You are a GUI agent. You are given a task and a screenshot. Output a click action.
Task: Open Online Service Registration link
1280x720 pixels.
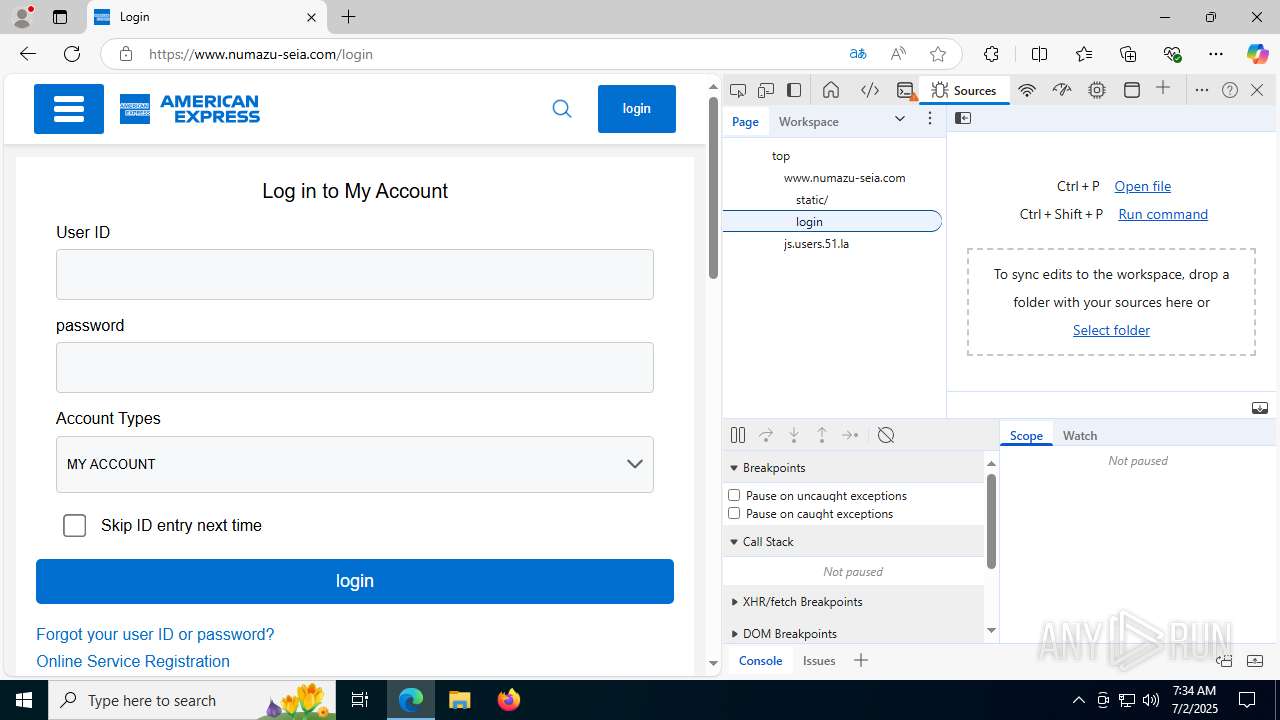[133, 661]
